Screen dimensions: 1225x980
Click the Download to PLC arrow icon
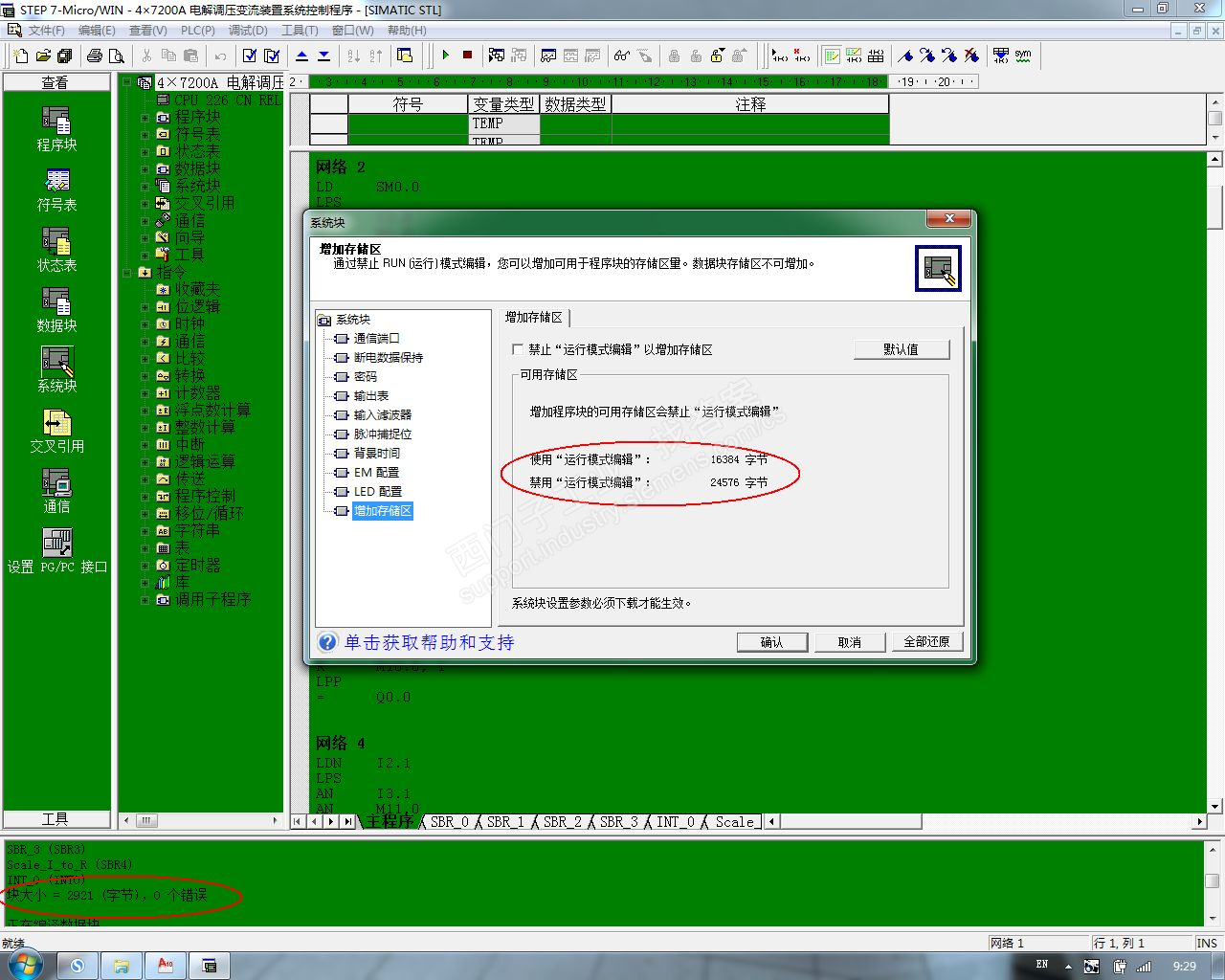[x=323, y=56]
